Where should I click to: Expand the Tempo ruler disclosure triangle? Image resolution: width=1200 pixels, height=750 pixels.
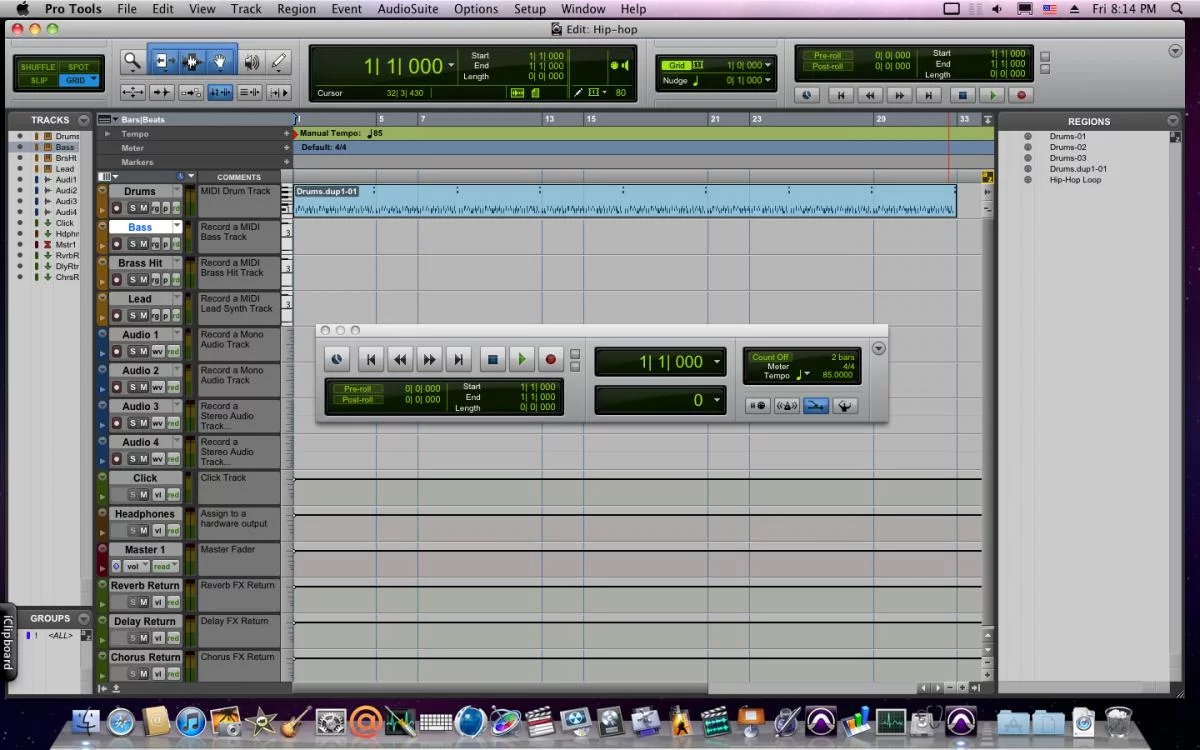click(x=108, y=134)
